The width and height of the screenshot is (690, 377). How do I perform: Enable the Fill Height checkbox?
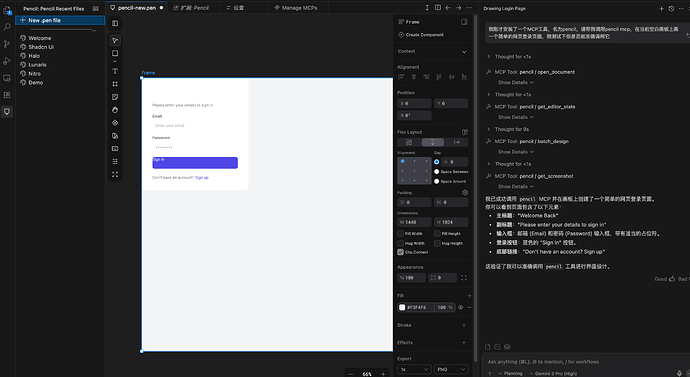(x=437, y=234)
